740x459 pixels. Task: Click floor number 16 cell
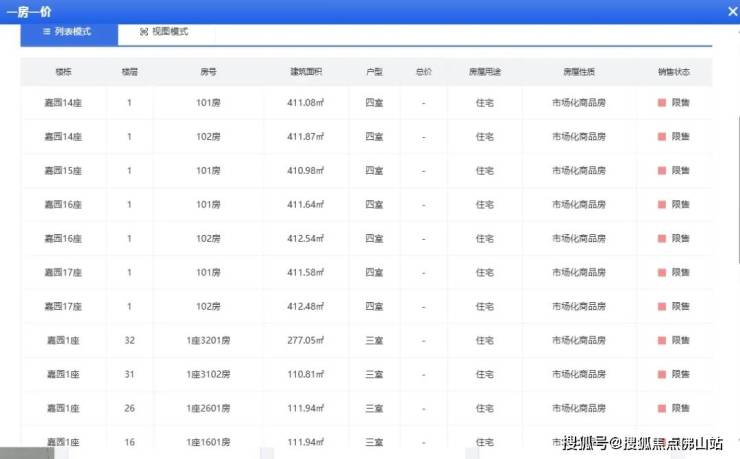129,442
